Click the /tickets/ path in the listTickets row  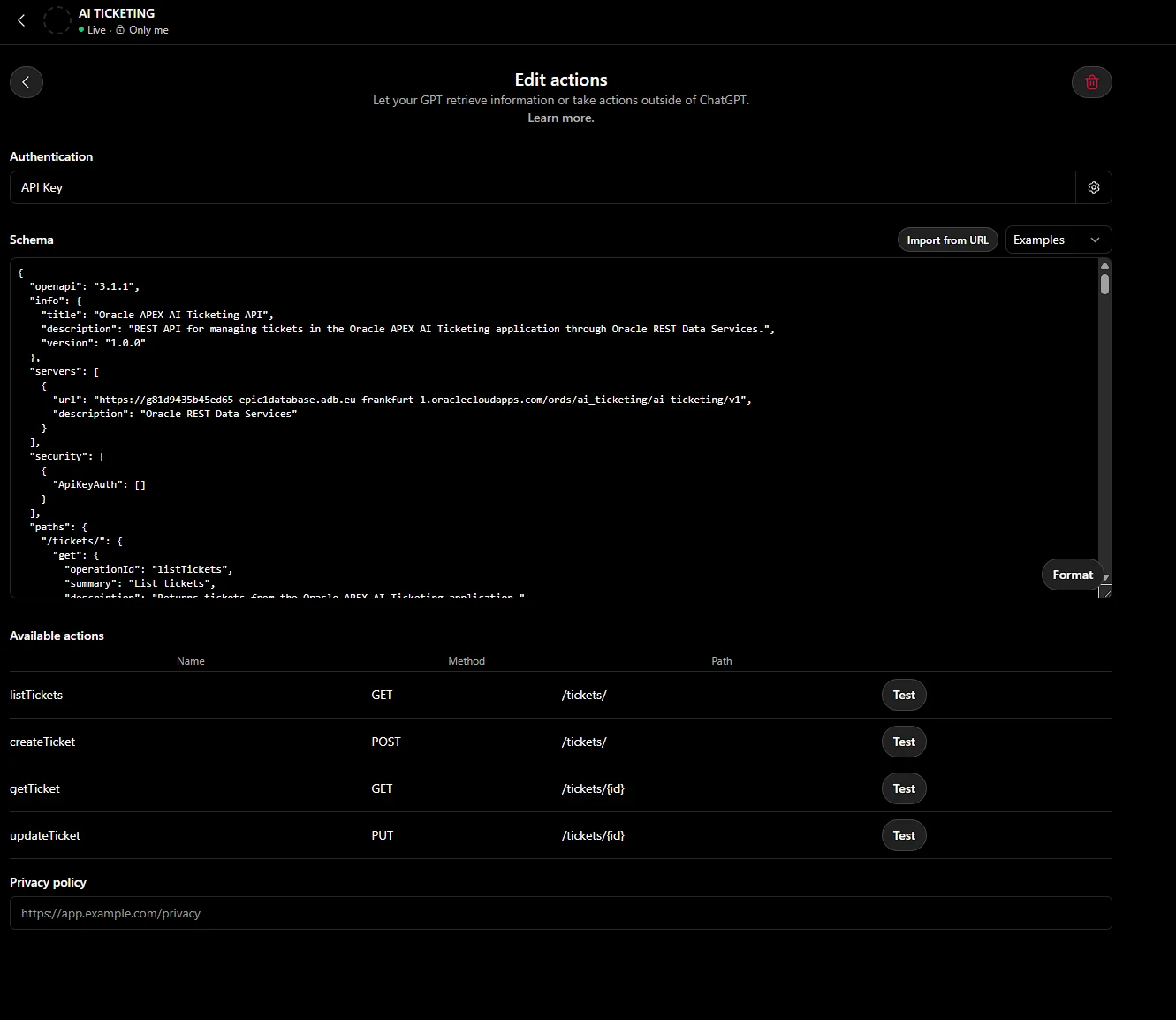point(584,695)
